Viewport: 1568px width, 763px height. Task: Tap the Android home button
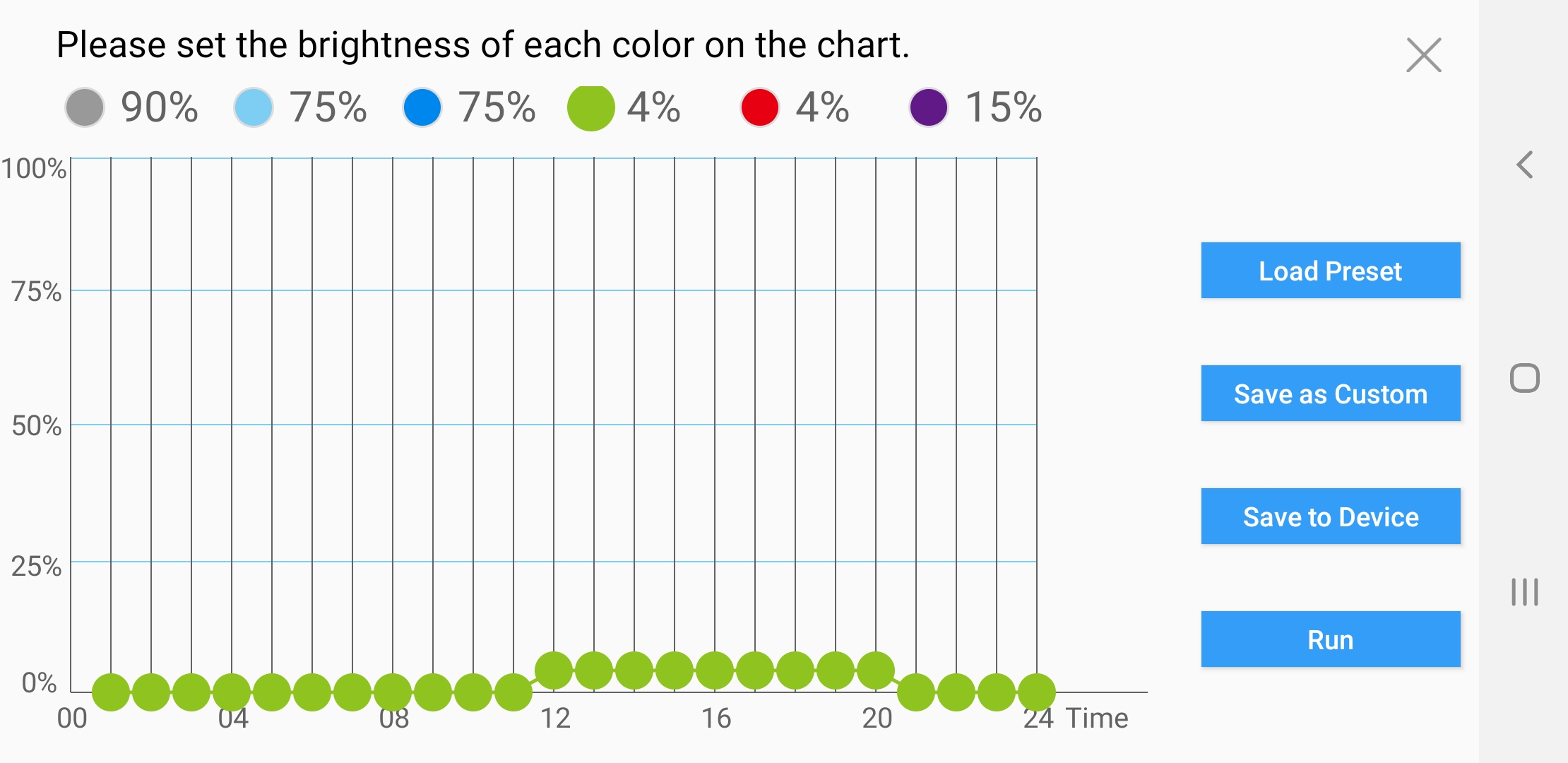click(x=1525, y=378)
